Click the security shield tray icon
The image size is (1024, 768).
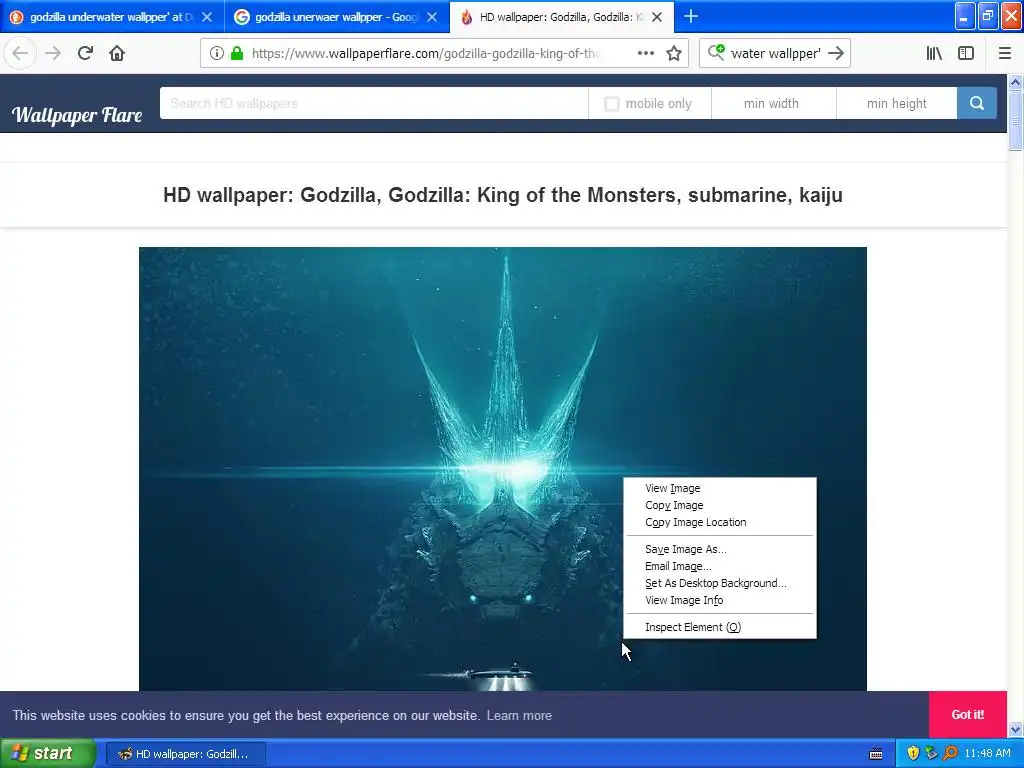coord(913,753)
